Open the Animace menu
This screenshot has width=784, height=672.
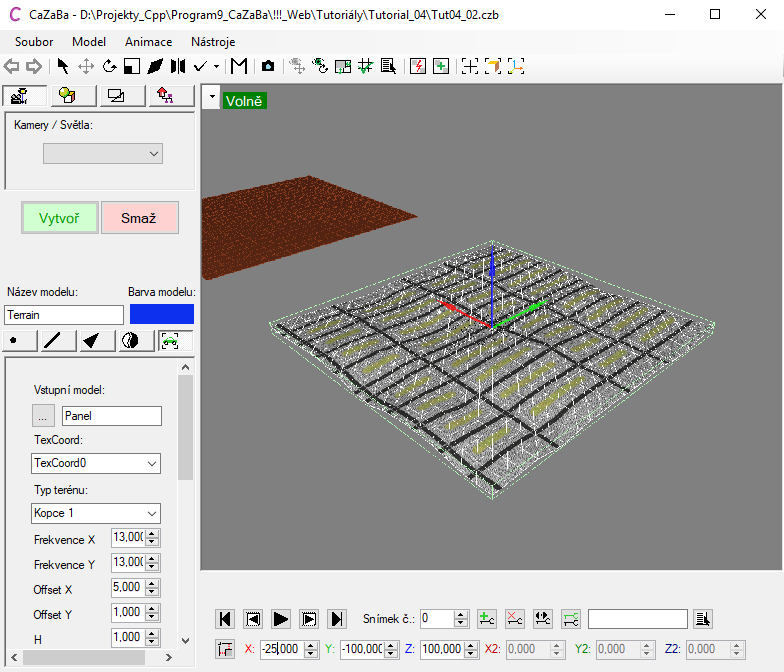coord(148,42)
